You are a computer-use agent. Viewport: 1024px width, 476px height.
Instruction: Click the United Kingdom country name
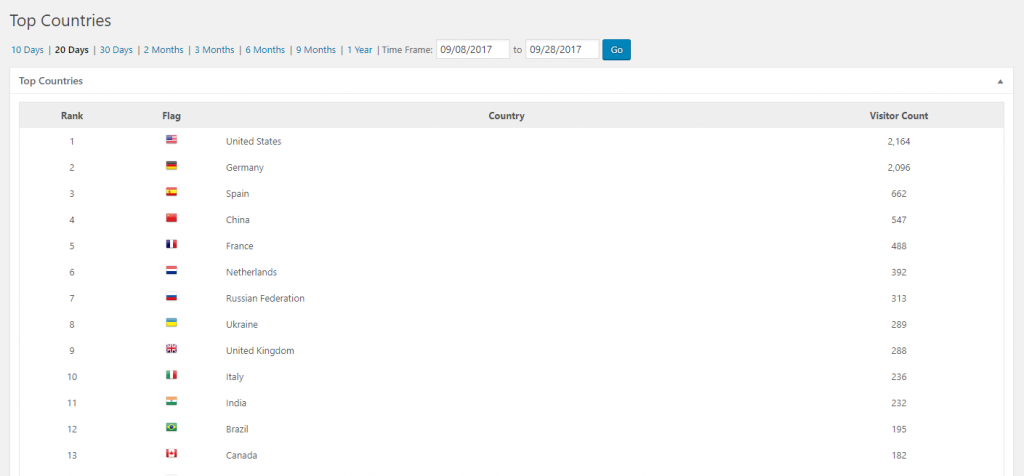click(x=260, y=350)
